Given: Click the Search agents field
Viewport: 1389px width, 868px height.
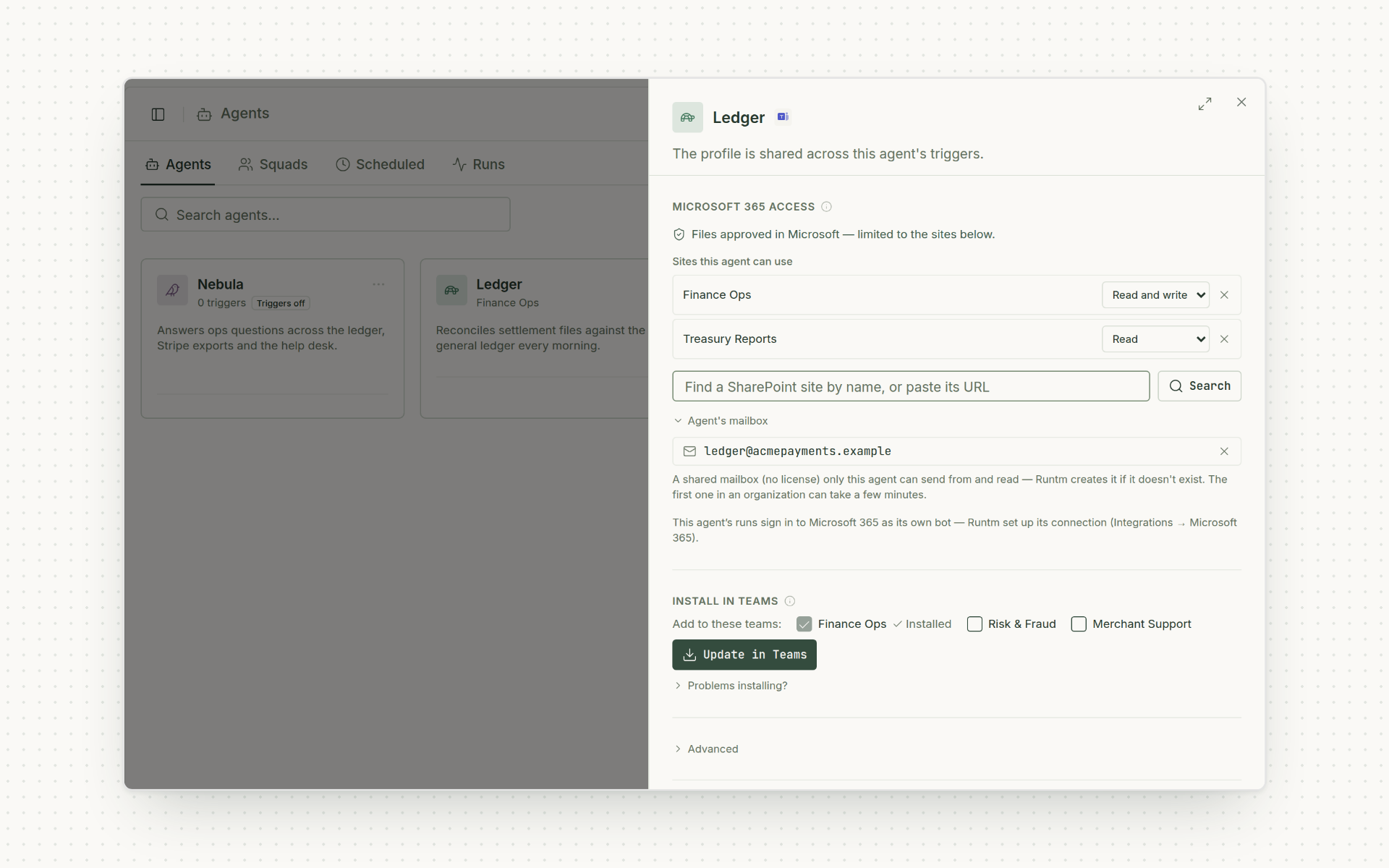Looking at the screenshot, I should click(x=326, y=215).
